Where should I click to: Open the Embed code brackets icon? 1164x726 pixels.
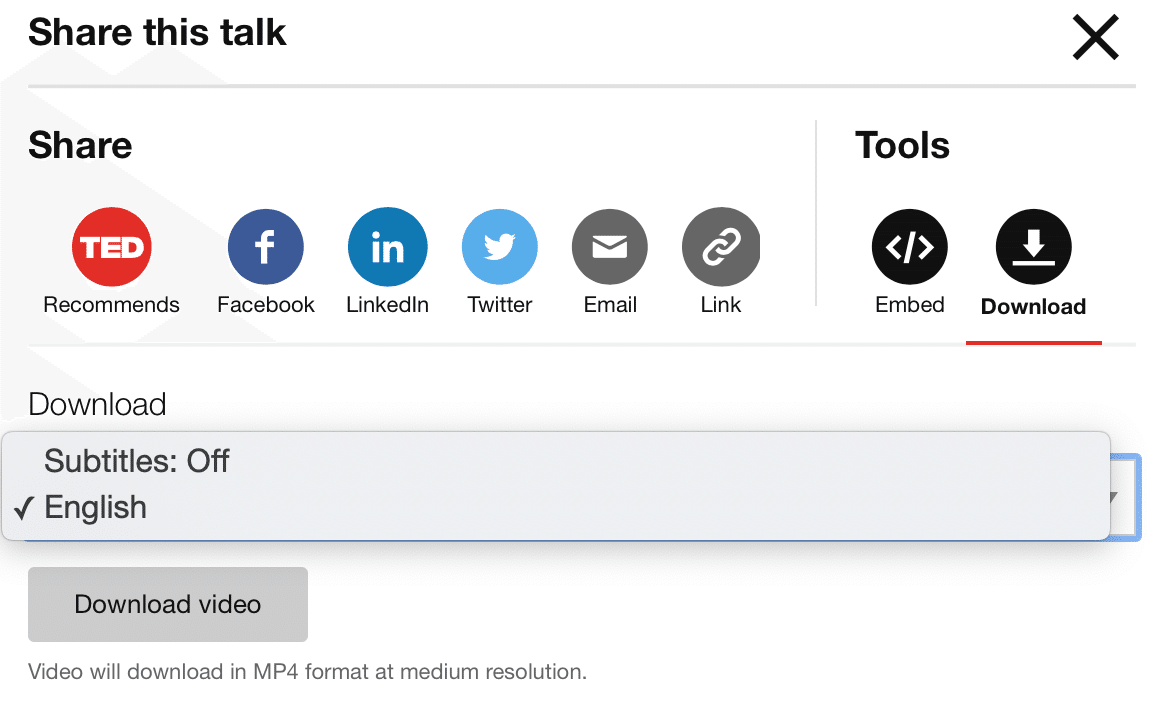tap(909, 247)
